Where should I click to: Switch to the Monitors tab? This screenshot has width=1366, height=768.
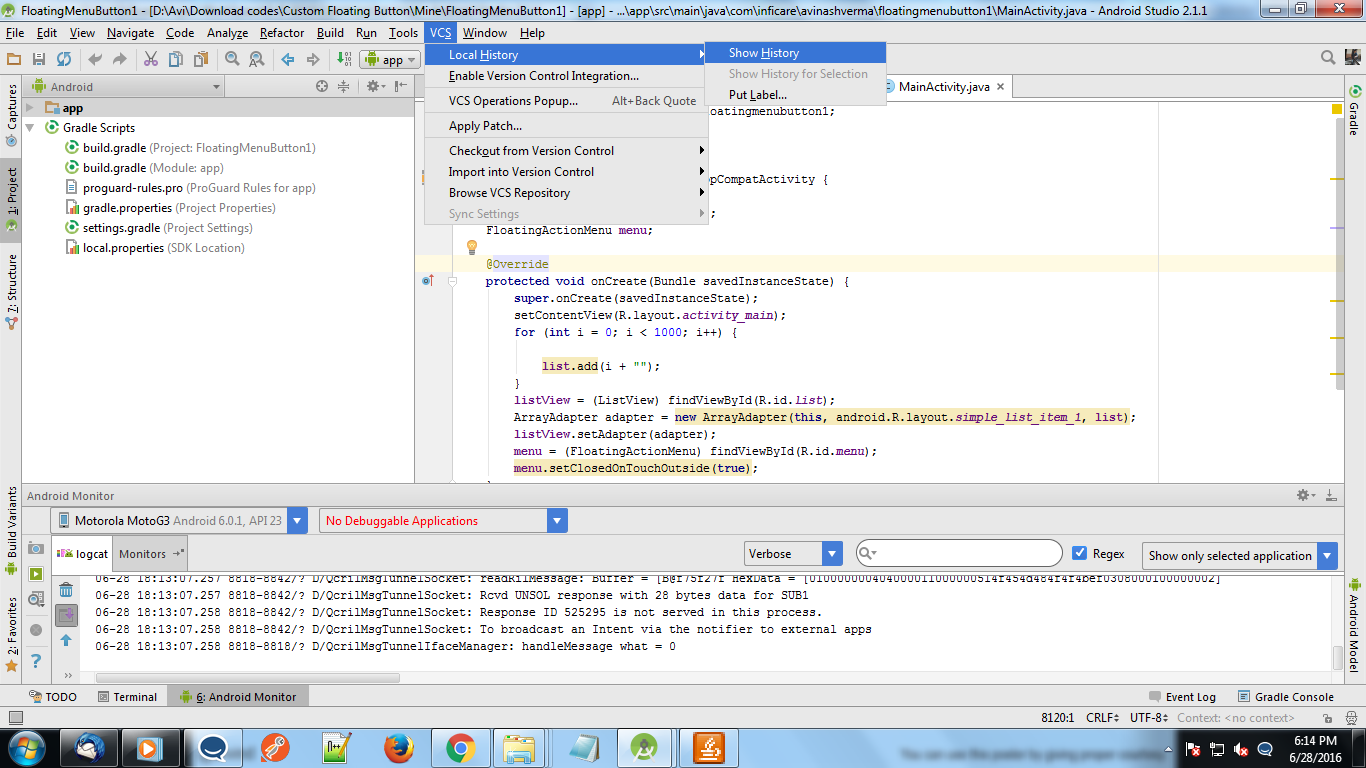click(143, 554)
